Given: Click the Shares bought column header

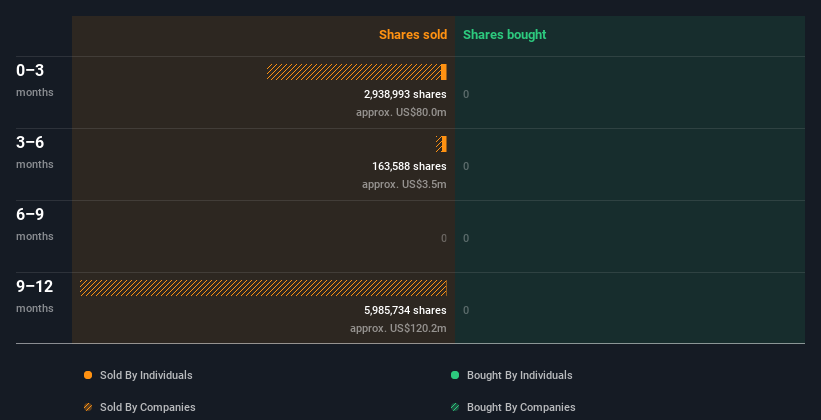Looking at the screenshot, I should click(504, 35).
